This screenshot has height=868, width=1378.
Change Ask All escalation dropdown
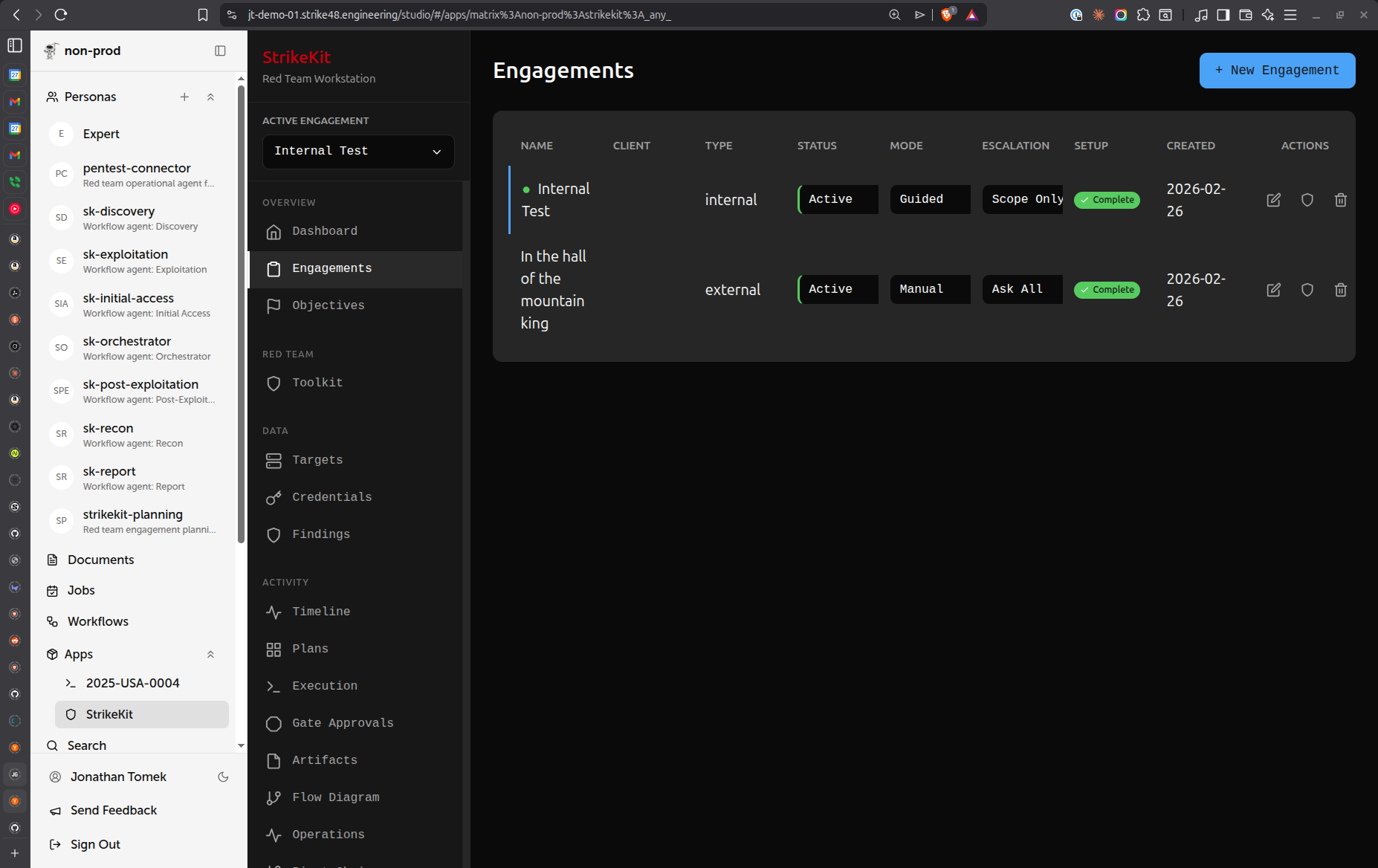coord(1023,289)
